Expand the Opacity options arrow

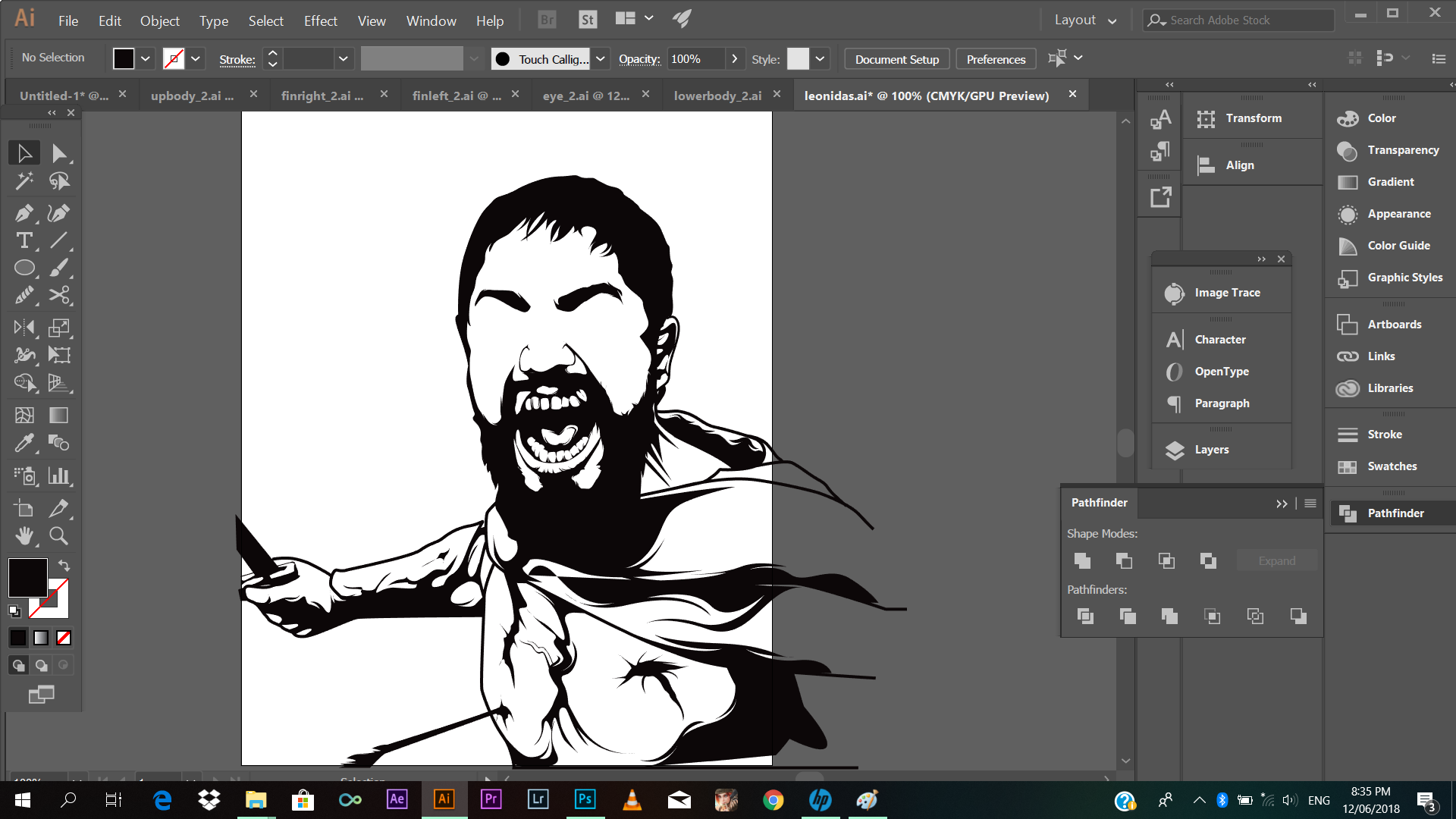pyautogui.click(x=733, y=59)
